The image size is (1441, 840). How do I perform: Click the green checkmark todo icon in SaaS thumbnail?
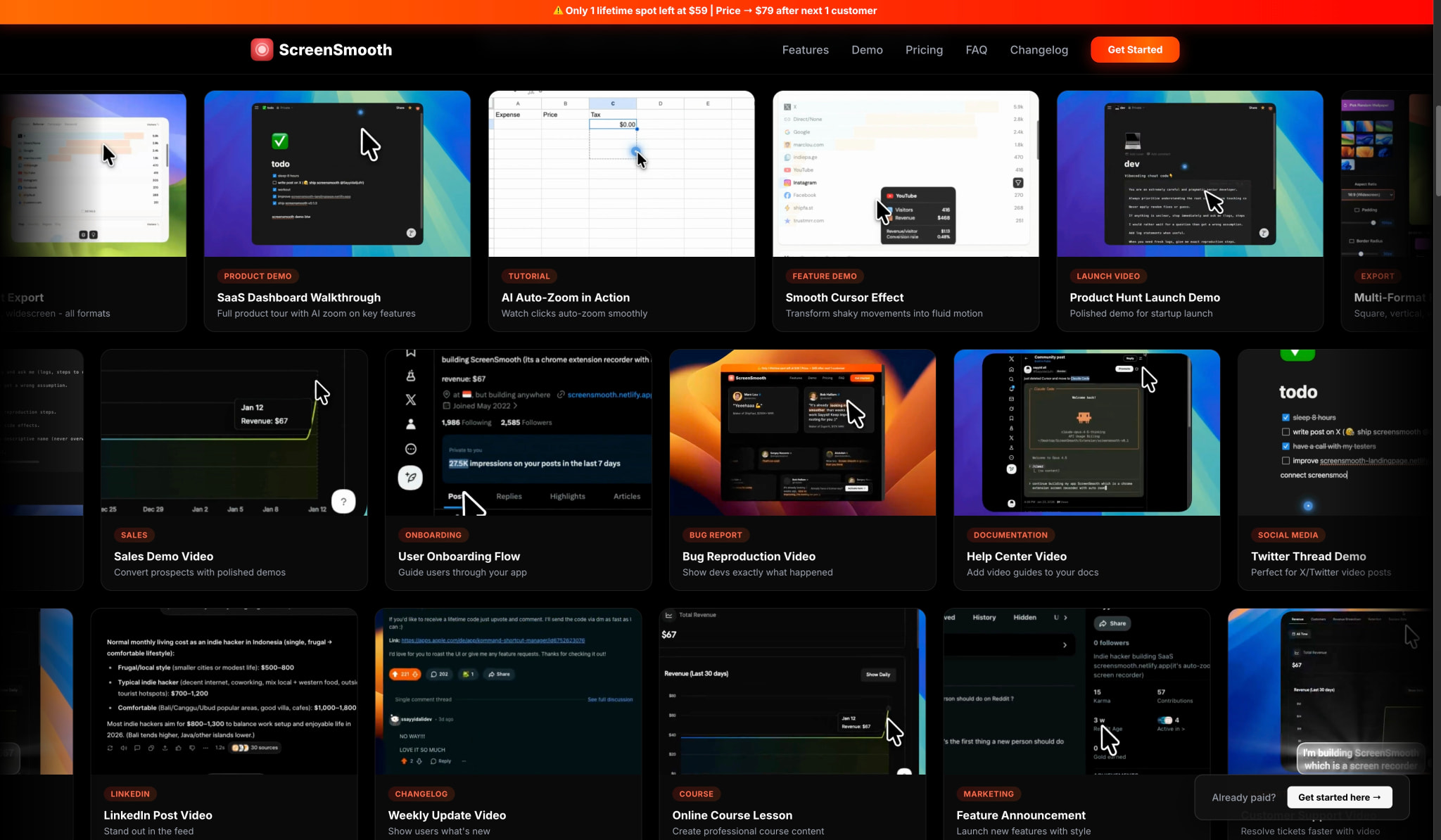tap(280, 141)
